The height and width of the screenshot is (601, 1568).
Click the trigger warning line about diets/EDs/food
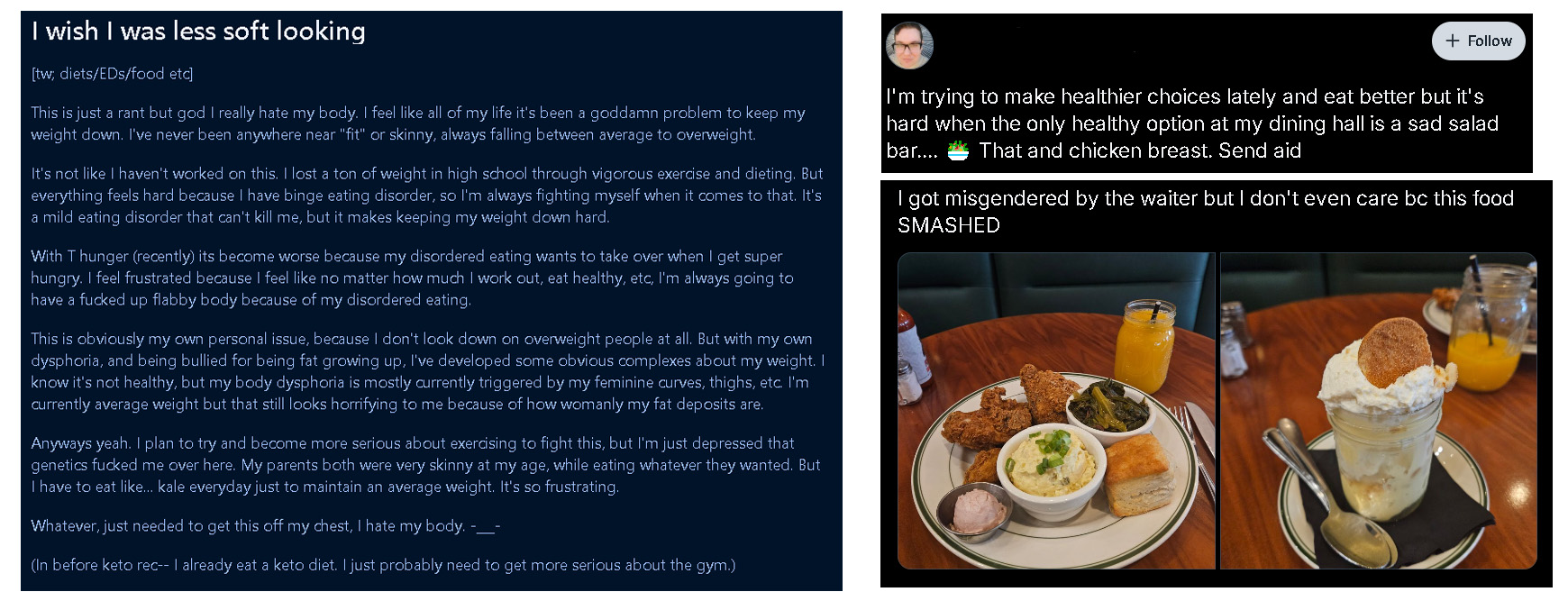[112, 74]
